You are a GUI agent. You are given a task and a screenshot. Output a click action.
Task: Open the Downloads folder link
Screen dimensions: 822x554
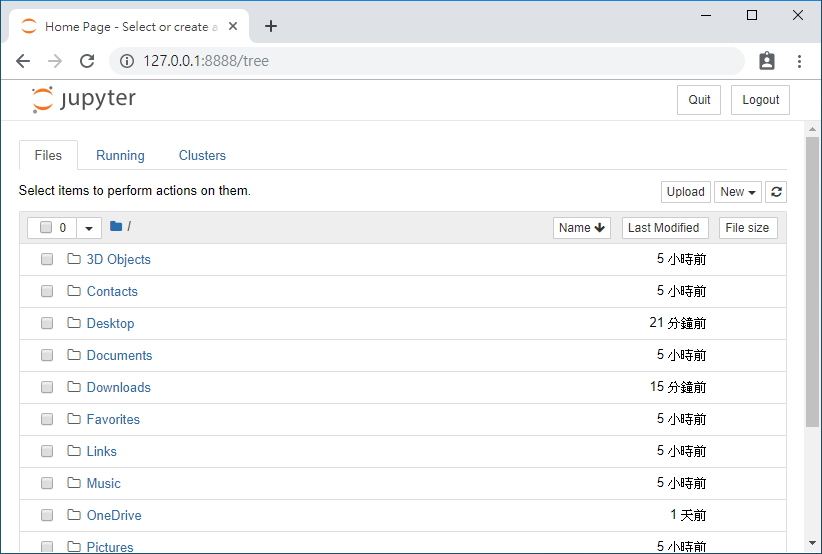118,387
